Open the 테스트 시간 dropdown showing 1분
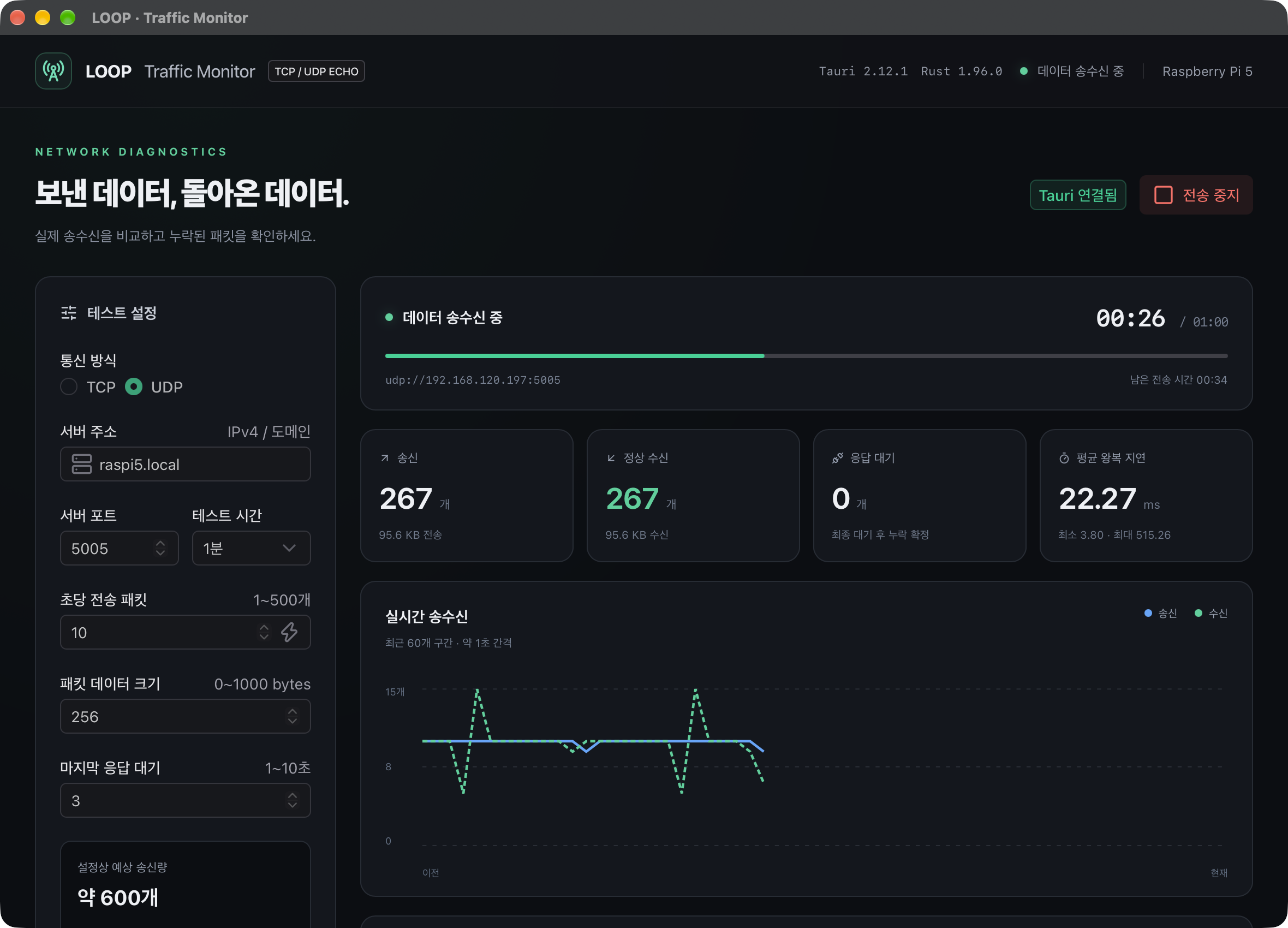The width and height of the screenshot is (1288, 928). click(251, 548)
